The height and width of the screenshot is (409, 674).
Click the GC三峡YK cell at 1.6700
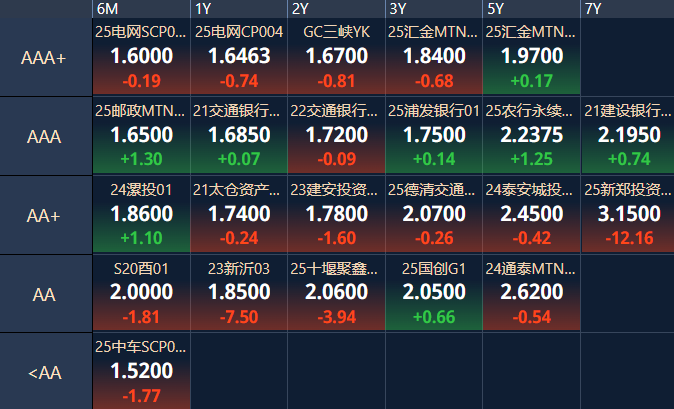click(x=337, y=56)
